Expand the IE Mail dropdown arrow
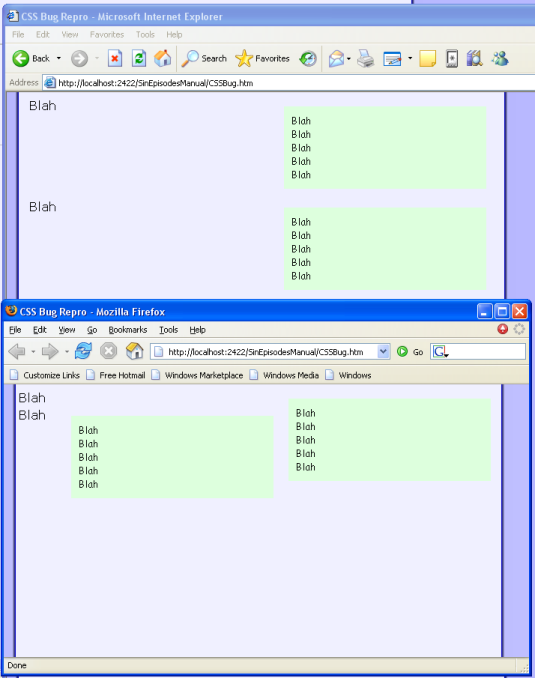Viewport: 535px width, 678px height. (349, 58)
